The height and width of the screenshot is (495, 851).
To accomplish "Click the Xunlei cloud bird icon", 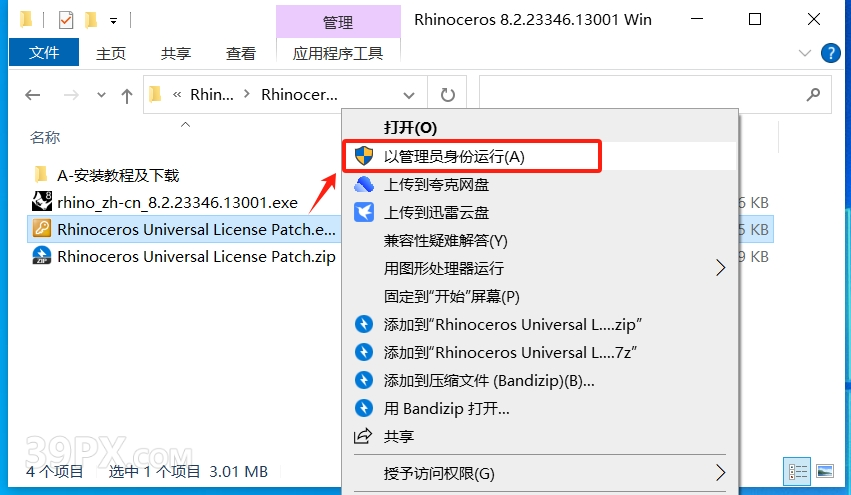I will pos(364,212).
